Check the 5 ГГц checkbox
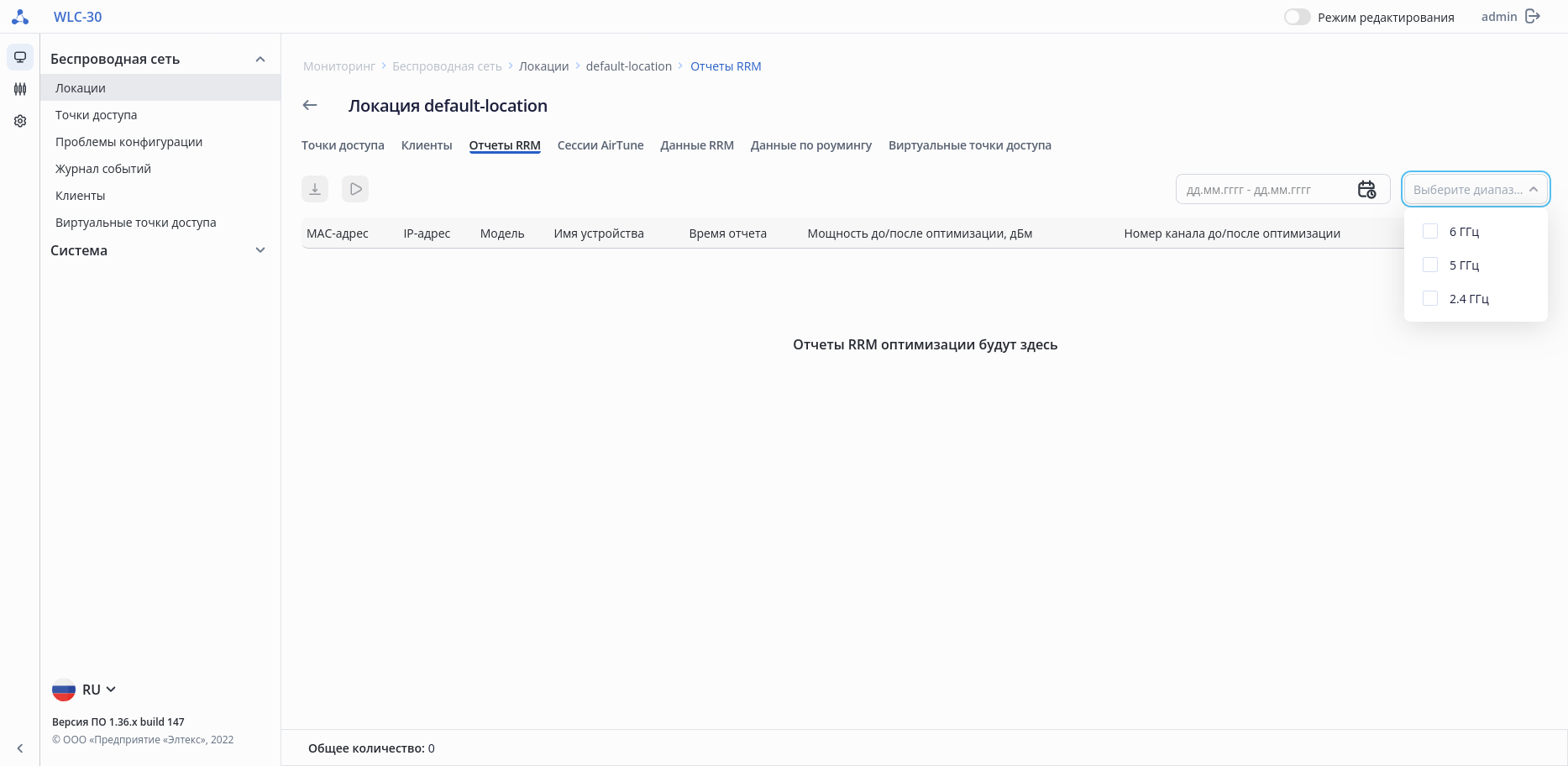The height and width of the screenshot is (766, 1568). tap(1430, 265)
